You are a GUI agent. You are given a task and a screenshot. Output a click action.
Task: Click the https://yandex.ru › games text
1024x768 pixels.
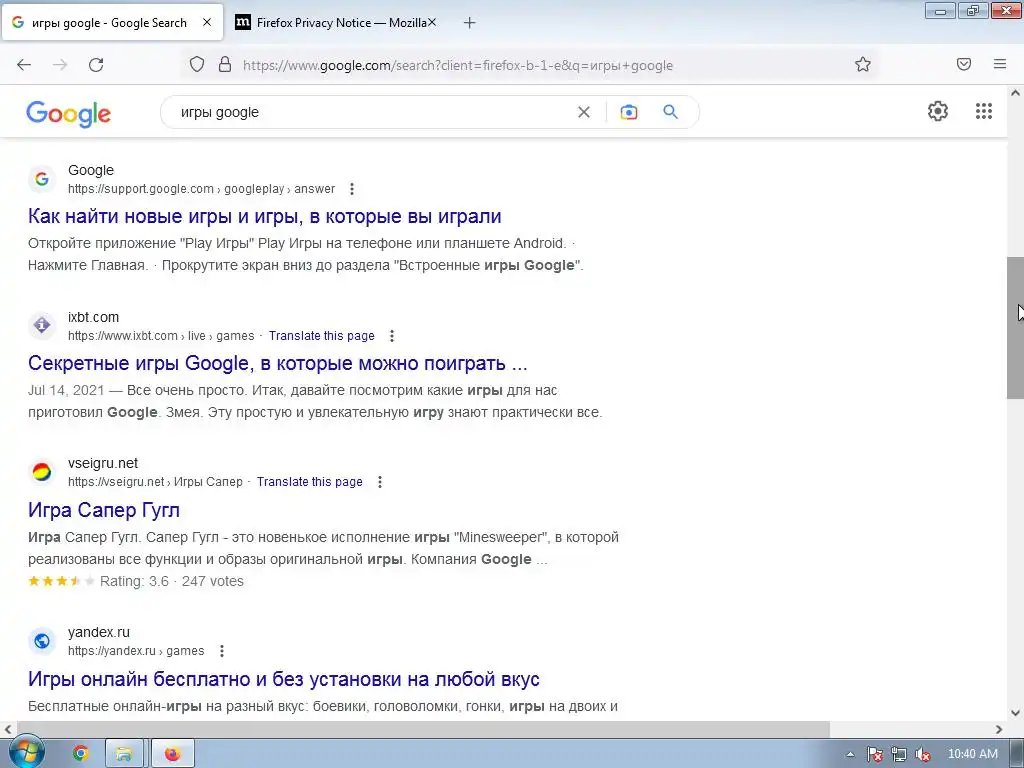tap(136, 651)
